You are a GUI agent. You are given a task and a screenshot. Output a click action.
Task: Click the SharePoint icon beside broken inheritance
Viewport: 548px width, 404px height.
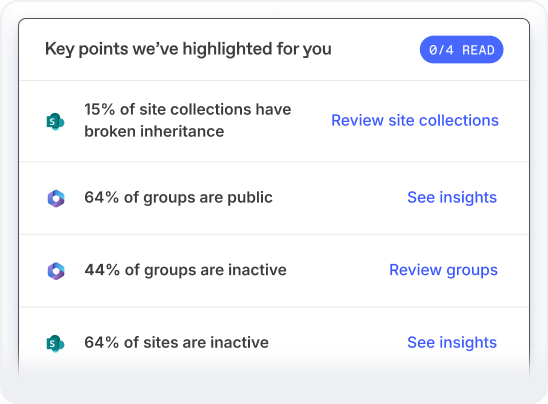coord(55,121)
